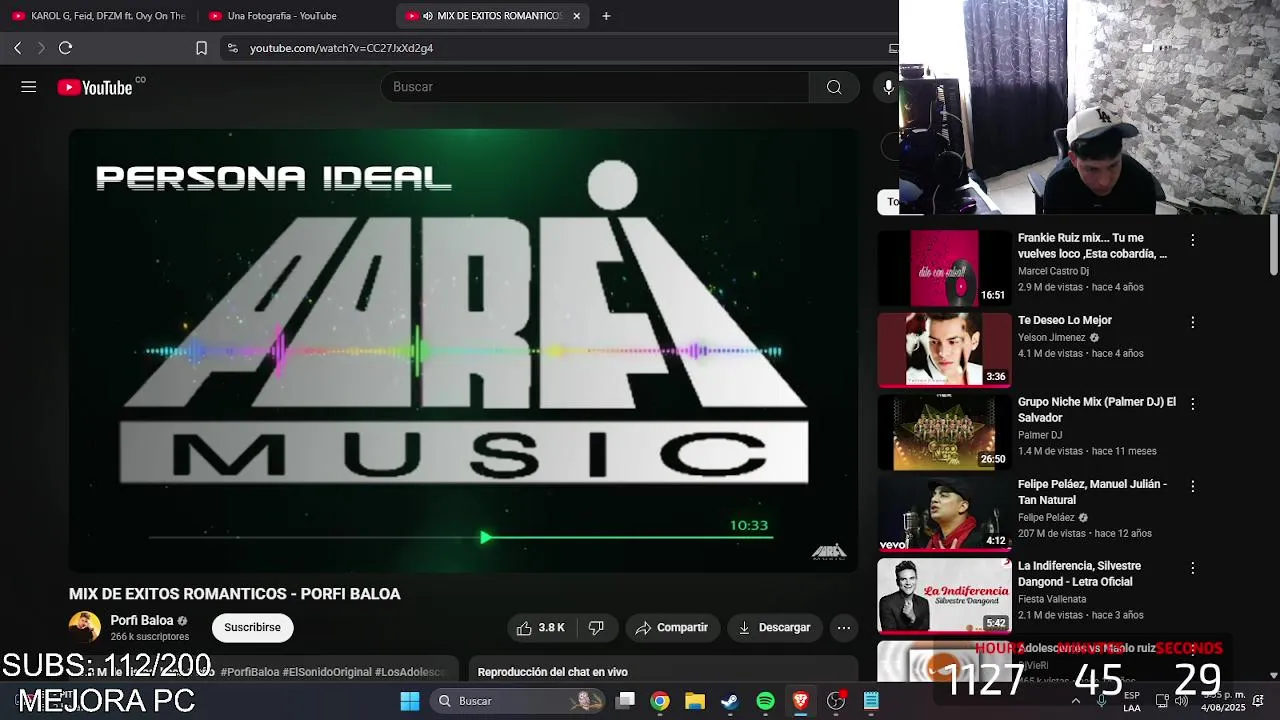Click the tray microphone icon
The width and height of the screenshot is (1280, 720).
coord(1101,701)
